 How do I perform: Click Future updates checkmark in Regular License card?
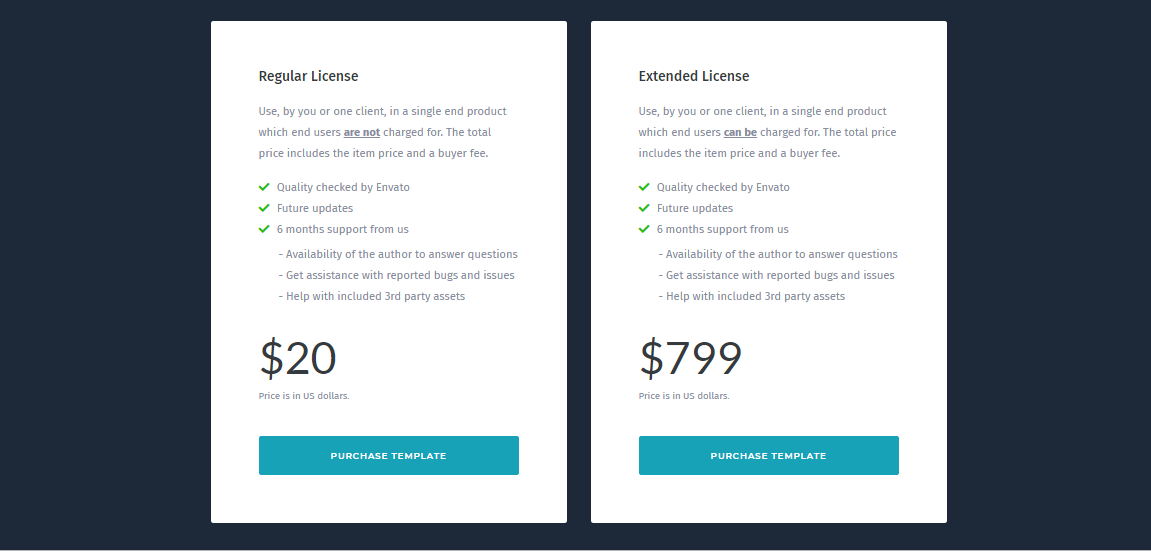(264, 208)
